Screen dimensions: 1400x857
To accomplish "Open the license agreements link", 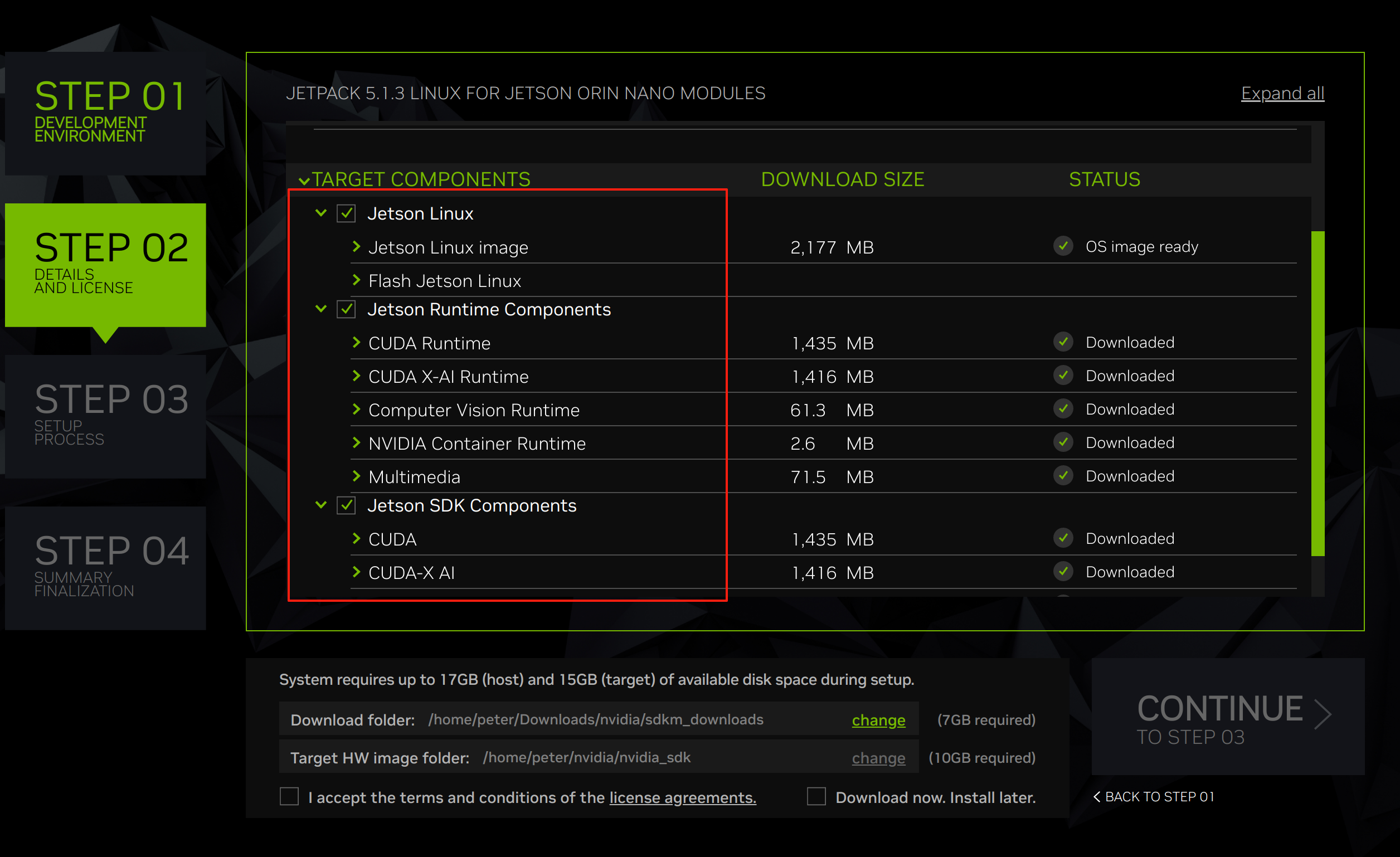I will [x=682, y=797].
